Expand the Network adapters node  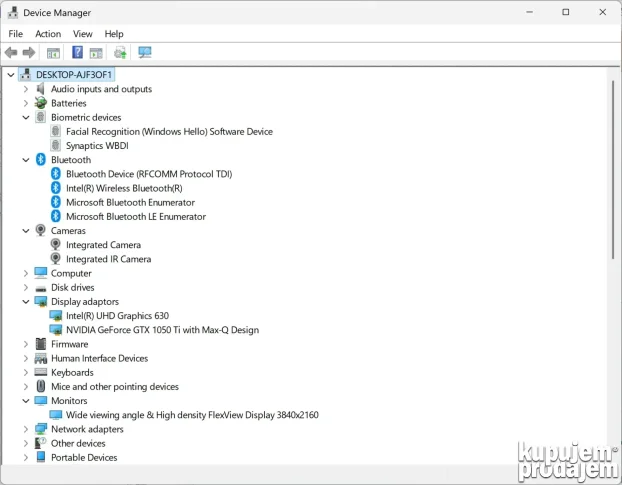pos(26,429)
